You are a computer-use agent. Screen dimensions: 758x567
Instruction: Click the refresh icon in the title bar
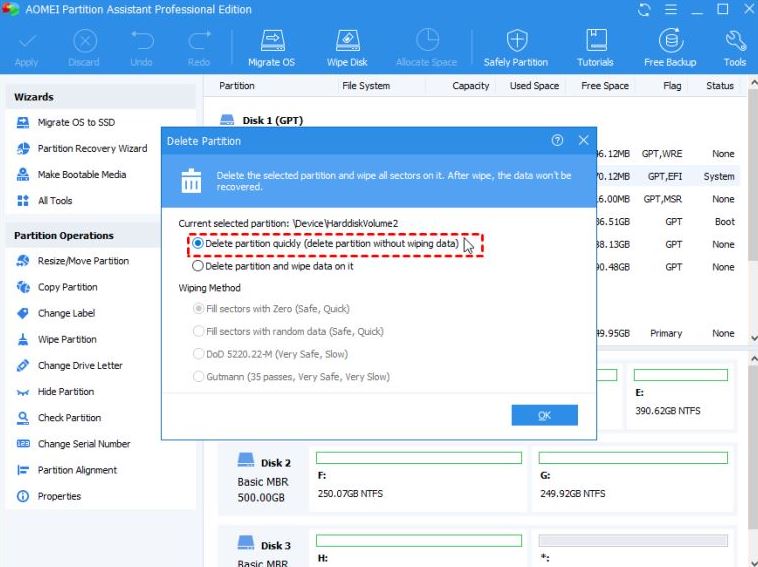pyautogui.click(x=644, y=10)
